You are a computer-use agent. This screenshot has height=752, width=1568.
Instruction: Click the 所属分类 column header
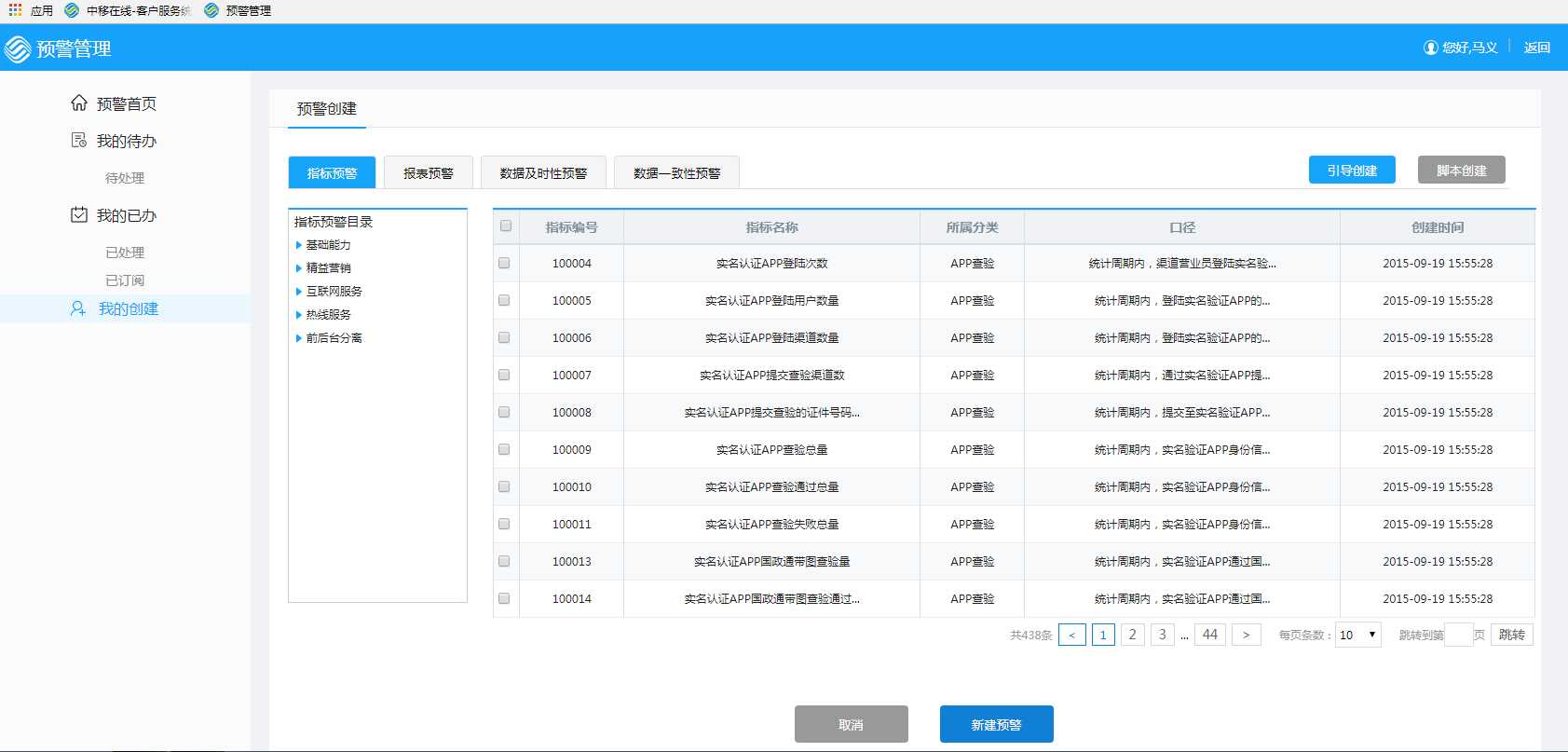click(972, 227)
